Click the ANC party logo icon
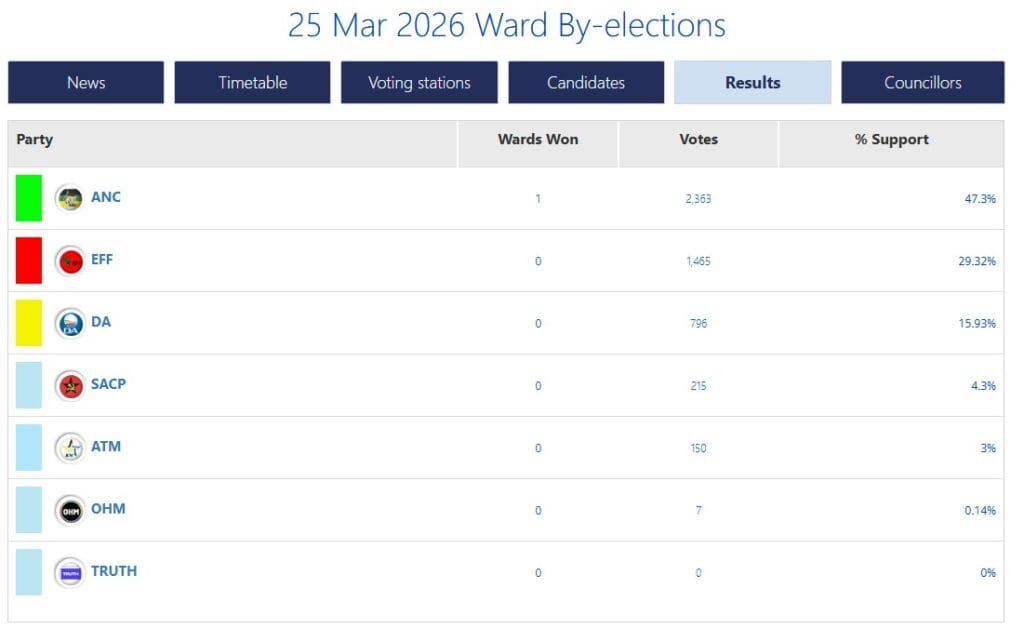Screen dimensions: 1024x629 70,198
